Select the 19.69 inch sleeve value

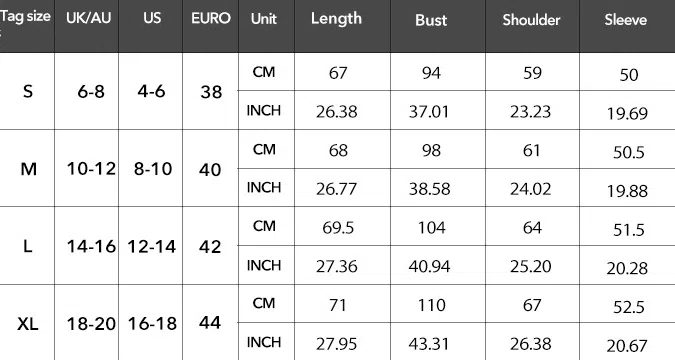click(x=627, y=114)
